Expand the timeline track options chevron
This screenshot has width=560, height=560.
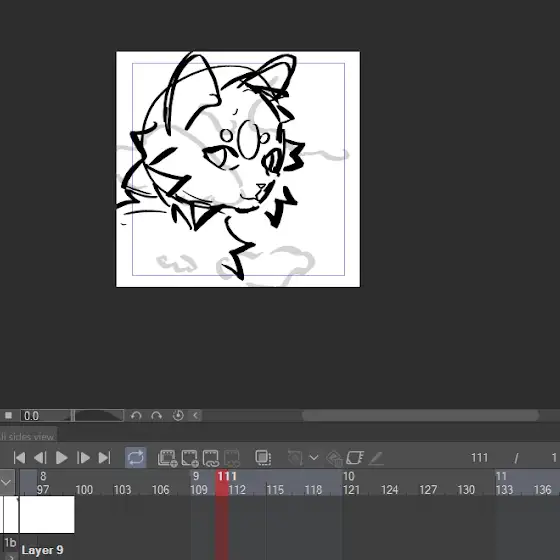tap(7, 482)
